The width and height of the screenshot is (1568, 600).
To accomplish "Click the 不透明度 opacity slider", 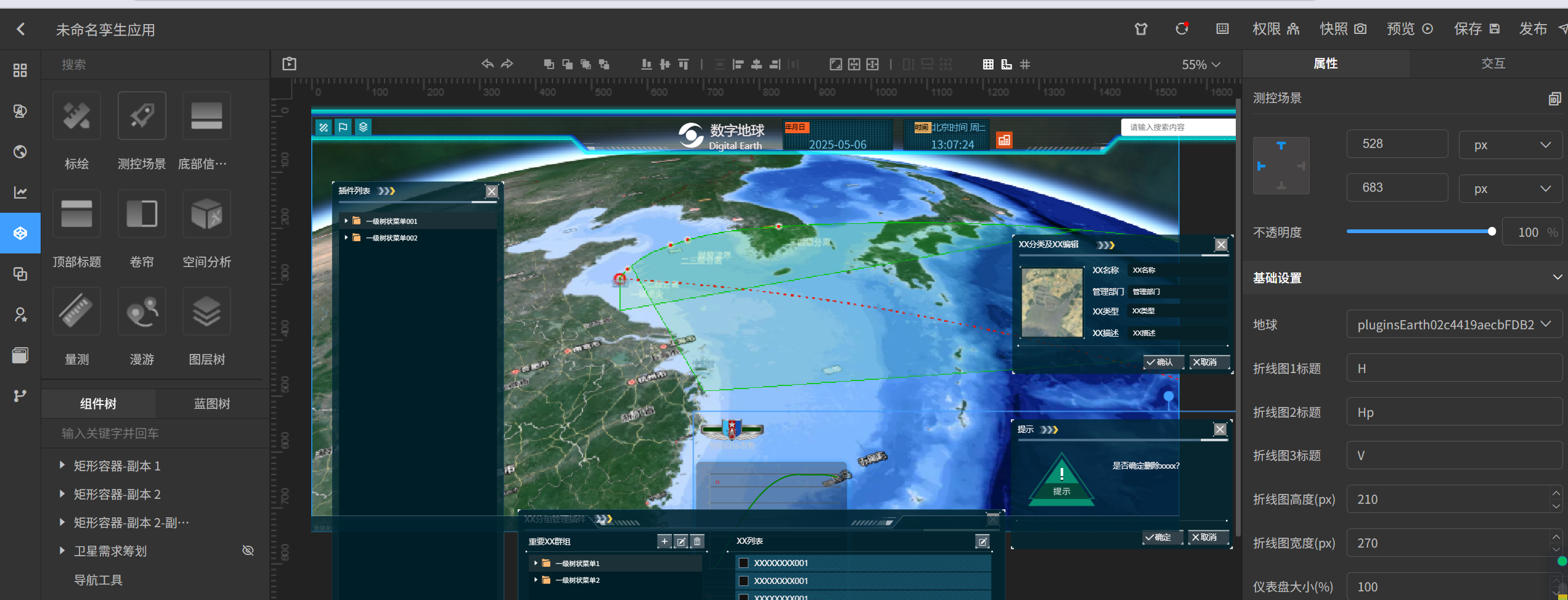I will tap(1419, 231).
